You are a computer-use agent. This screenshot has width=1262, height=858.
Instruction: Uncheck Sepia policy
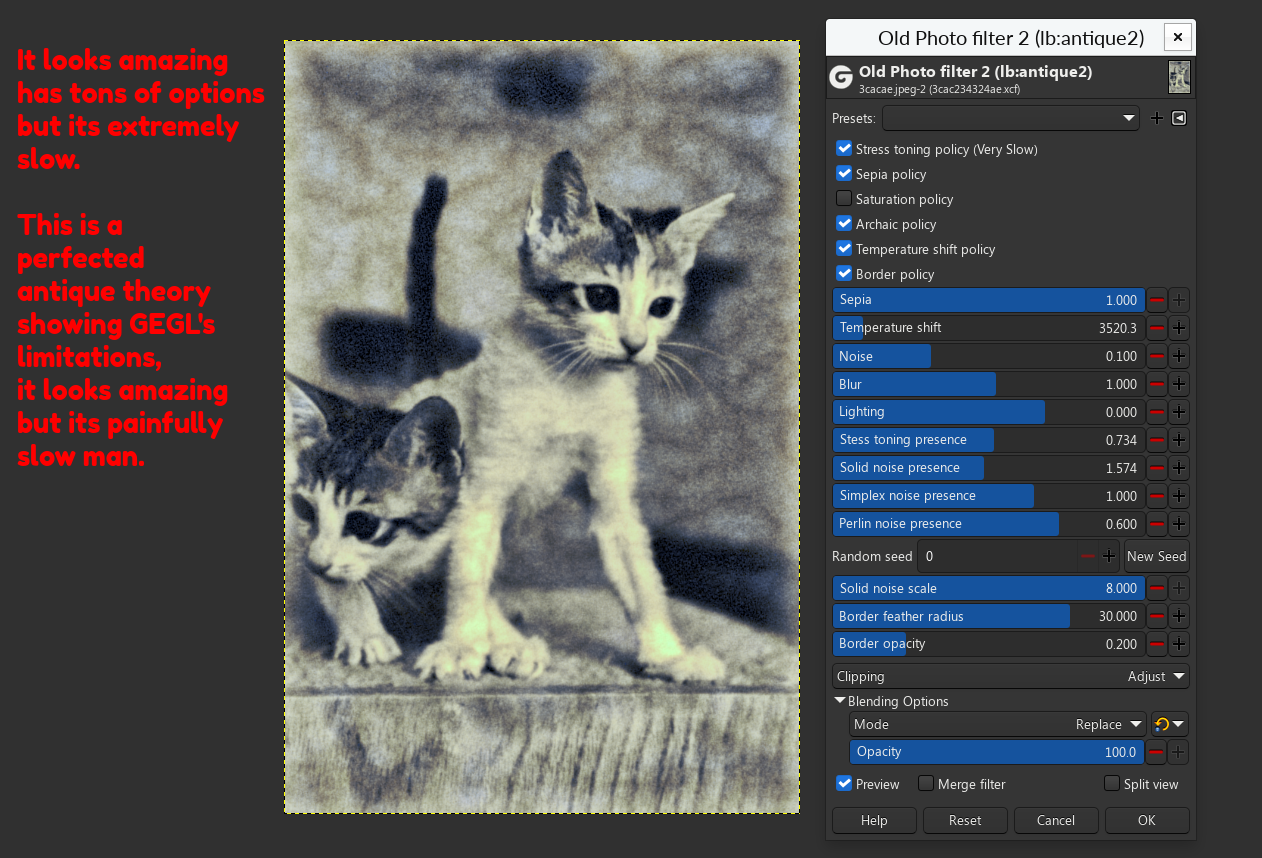point(844,174)
